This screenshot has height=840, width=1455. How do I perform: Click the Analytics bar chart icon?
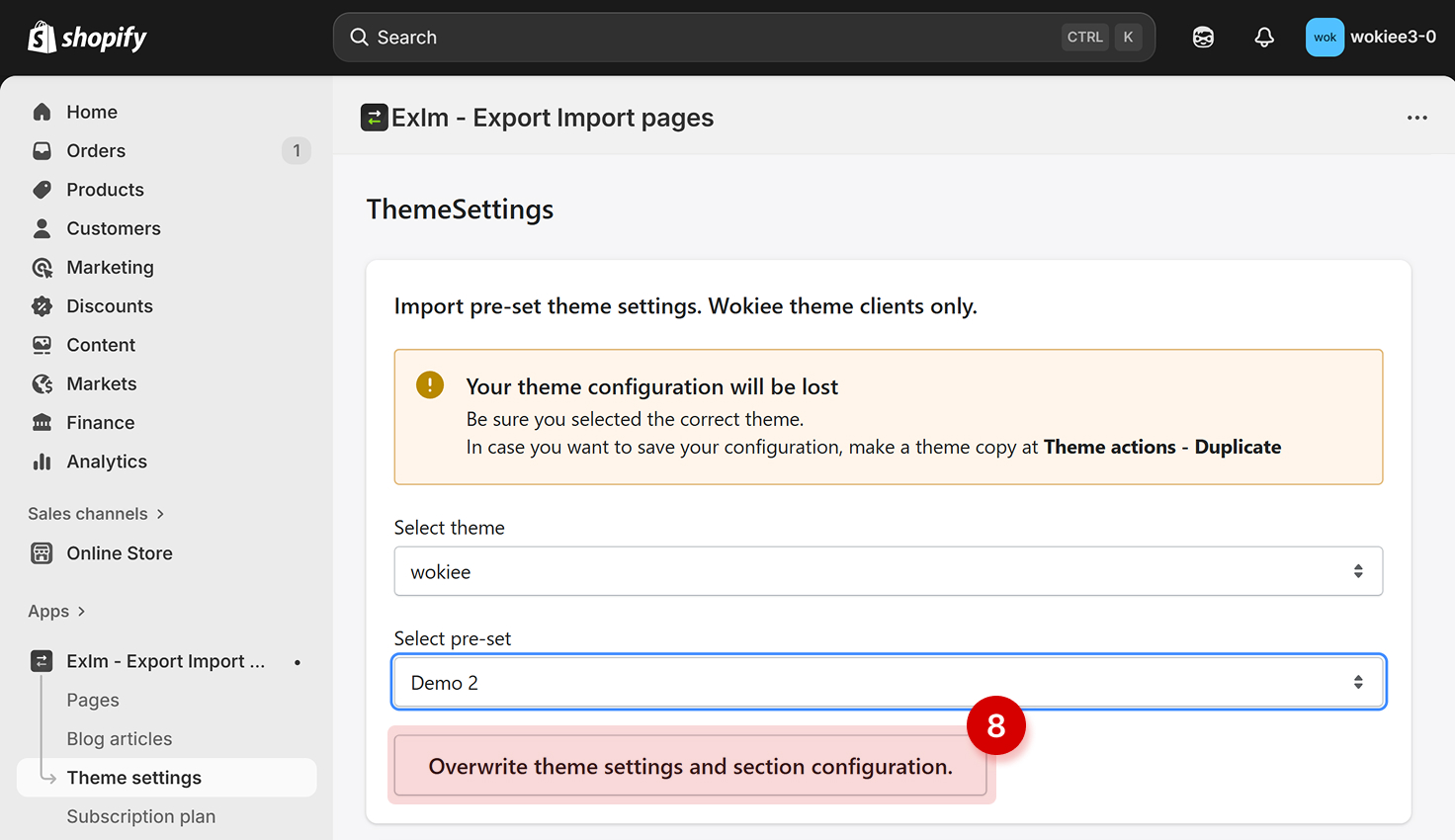tap(42, 462)
